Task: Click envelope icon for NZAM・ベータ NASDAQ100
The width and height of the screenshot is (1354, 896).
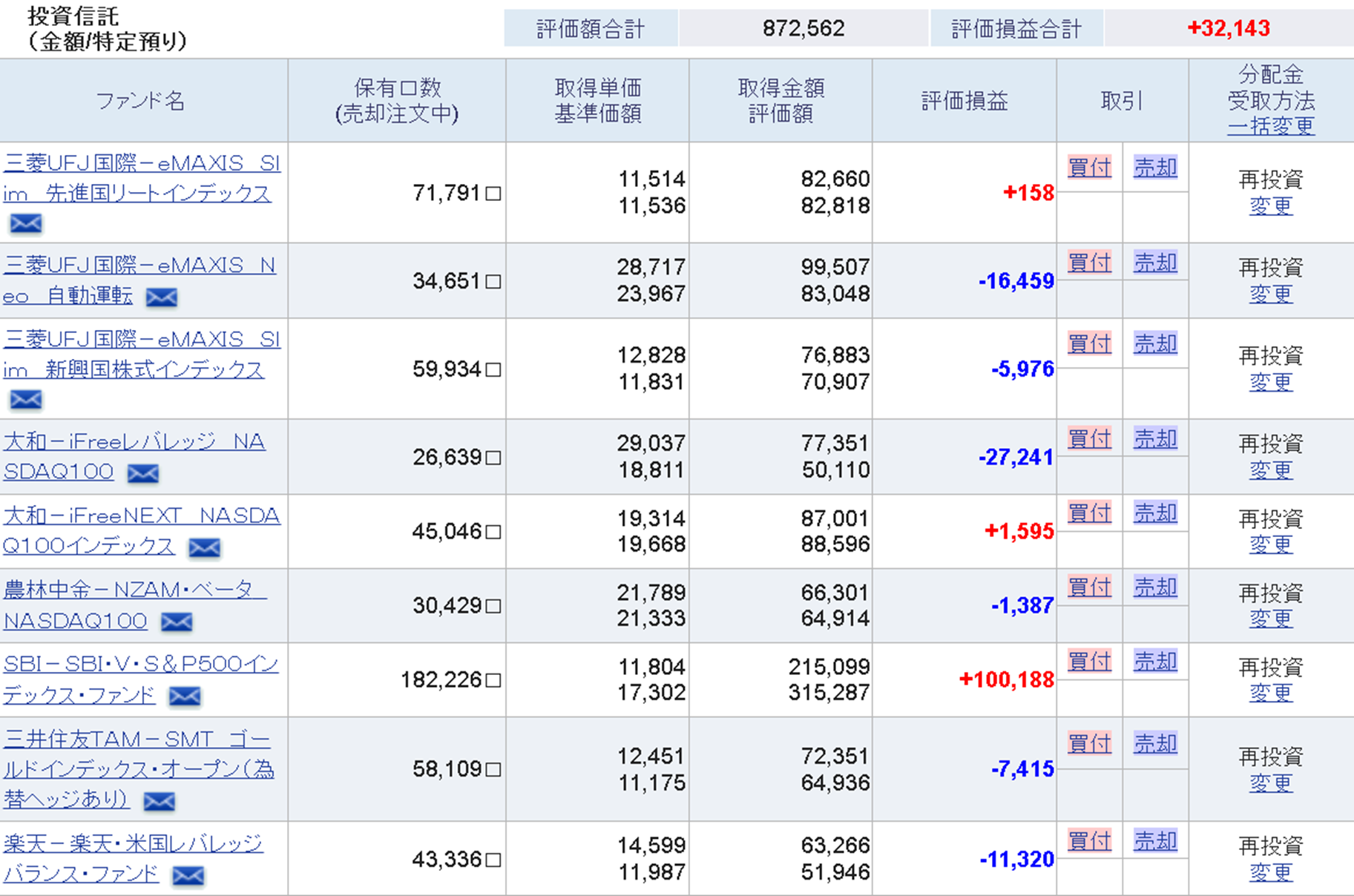Action: coord(177,622)
